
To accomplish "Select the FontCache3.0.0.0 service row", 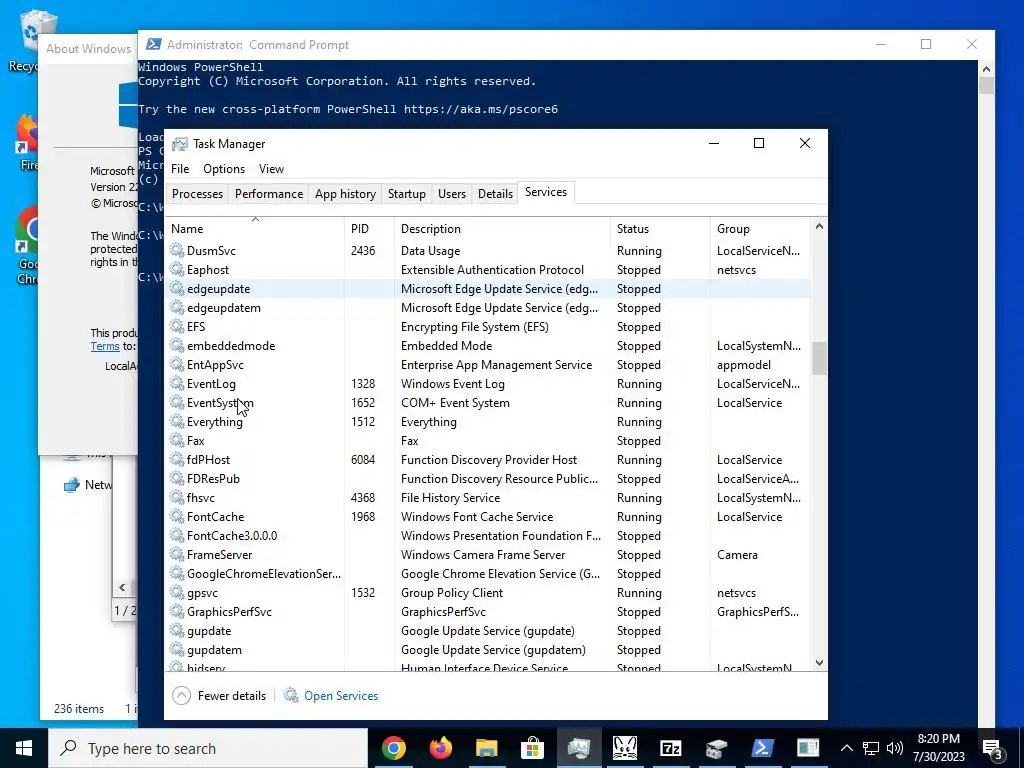I will [x=488, y=535].
